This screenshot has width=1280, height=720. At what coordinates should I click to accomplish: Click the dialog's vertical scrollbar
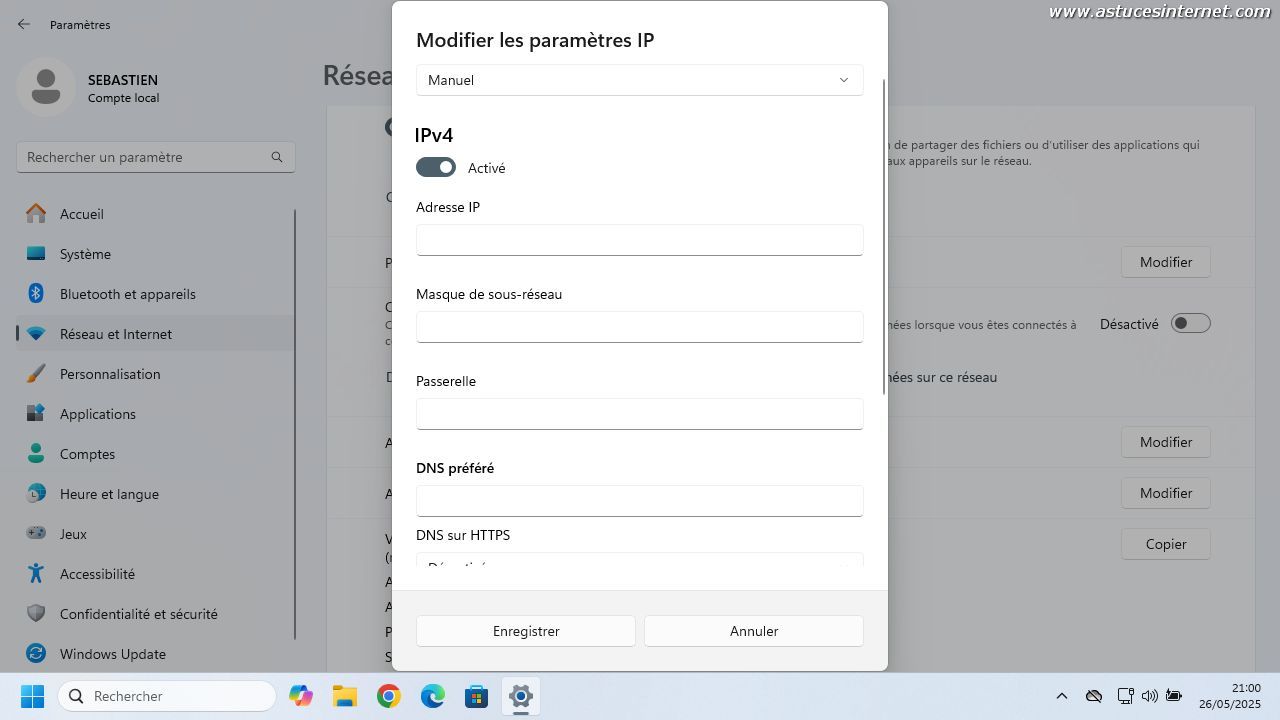pos(884,236)
